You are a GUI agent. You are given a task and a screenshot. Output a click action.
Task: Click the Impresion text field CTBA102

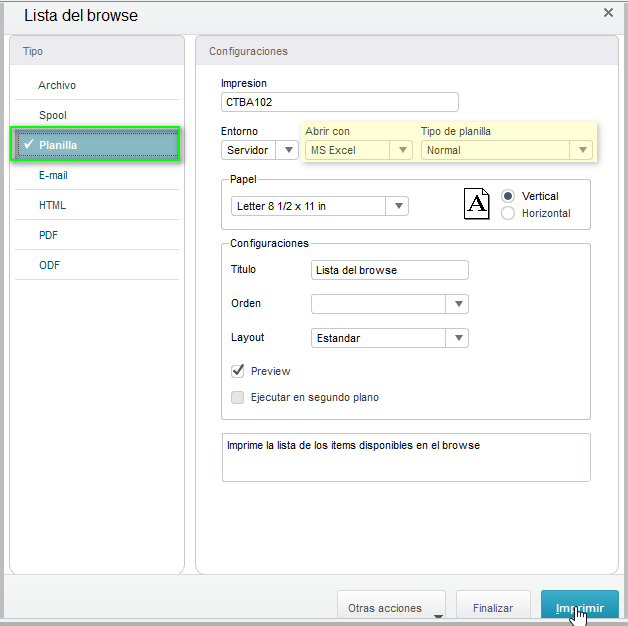[x=340, y=102]
